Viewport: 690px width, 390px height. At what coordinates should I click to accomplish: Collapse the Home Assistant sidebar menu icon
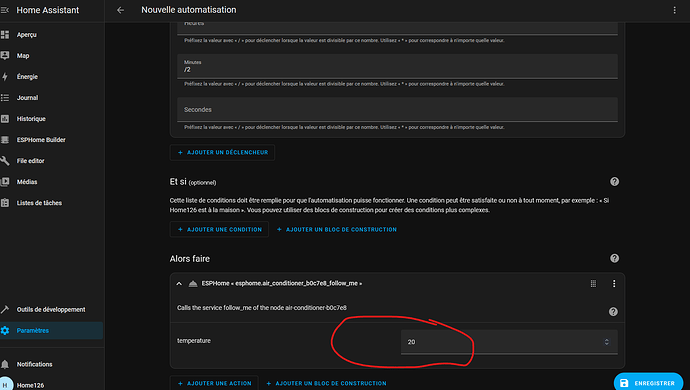(4, 10)
